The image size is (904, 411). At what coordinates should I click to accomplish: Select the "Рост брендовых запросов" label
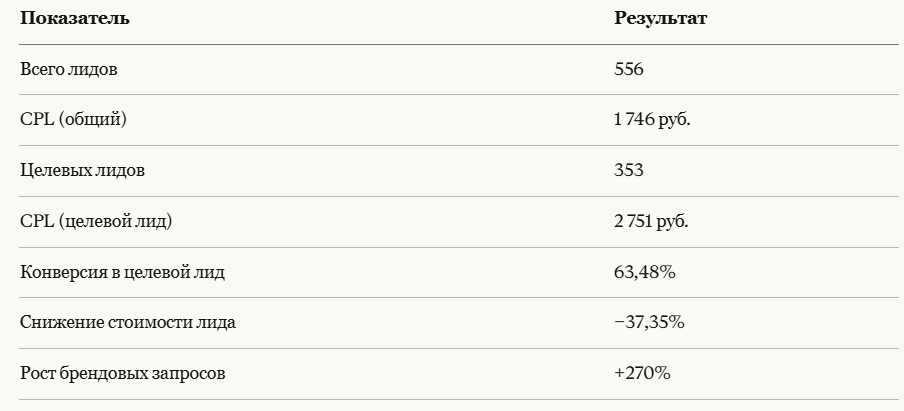(123, 373)
